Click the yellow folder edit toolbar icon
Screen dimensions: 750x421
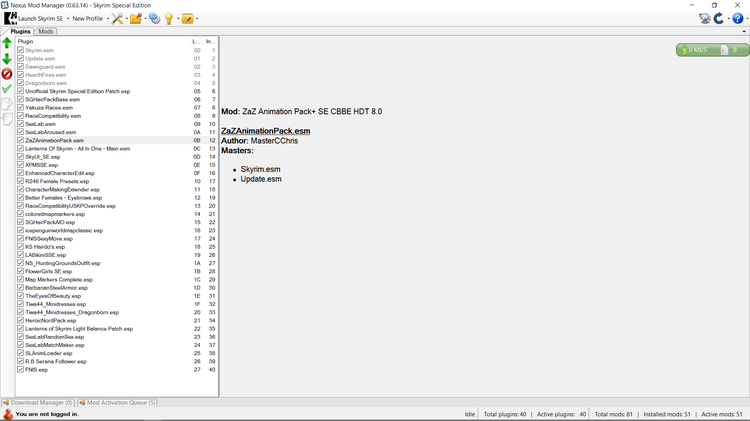tap(188, 19)
